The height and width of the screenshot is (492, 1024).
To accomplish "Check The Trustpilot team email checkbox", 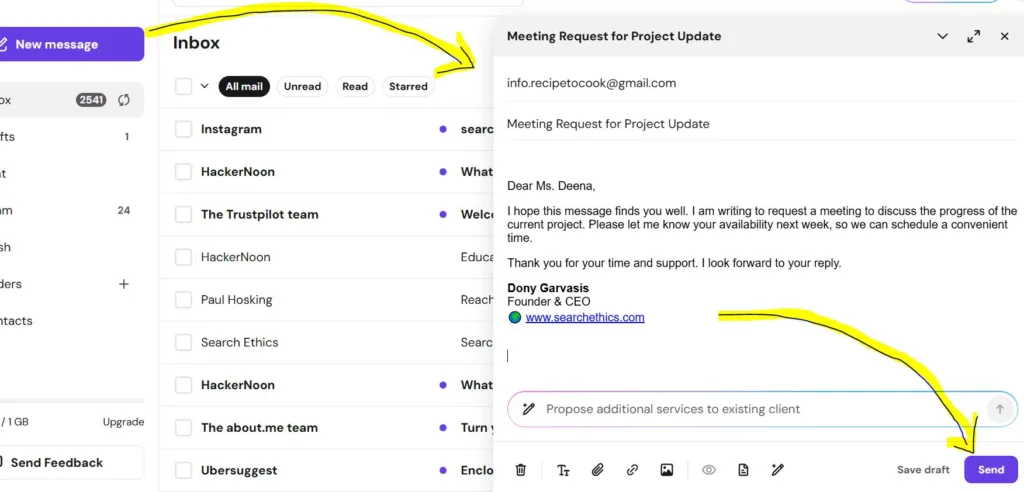I will [x=184, y=214].
